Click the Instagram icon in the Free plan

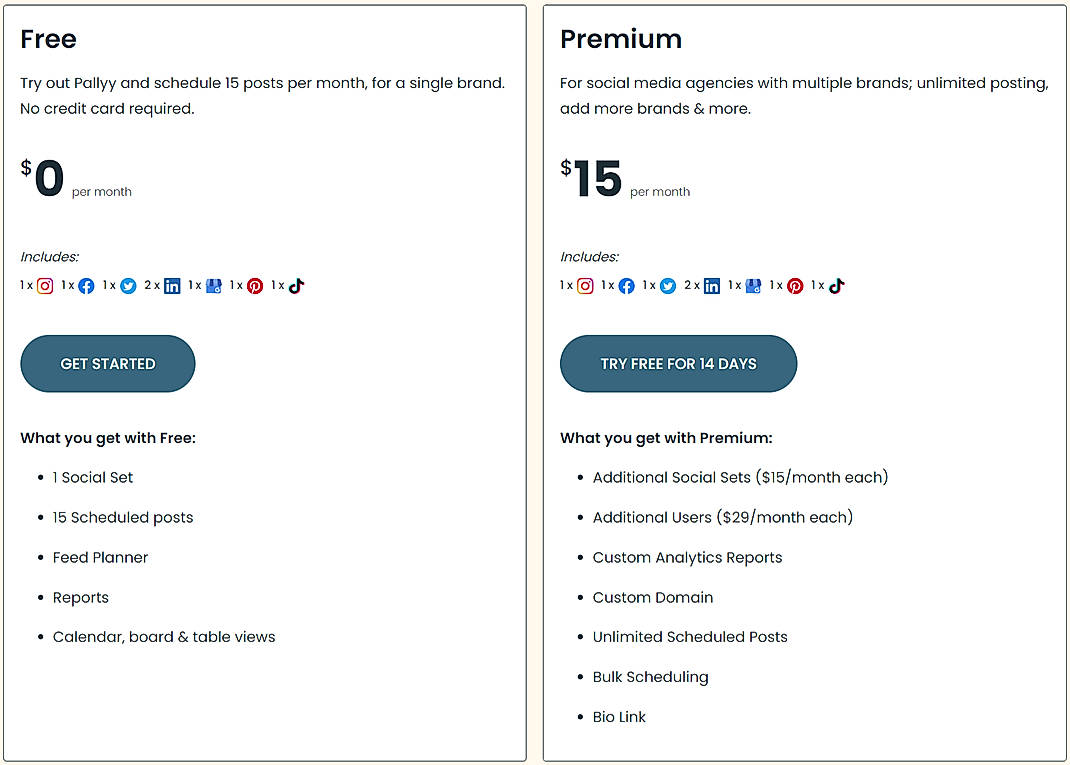[x=45, y=286]
